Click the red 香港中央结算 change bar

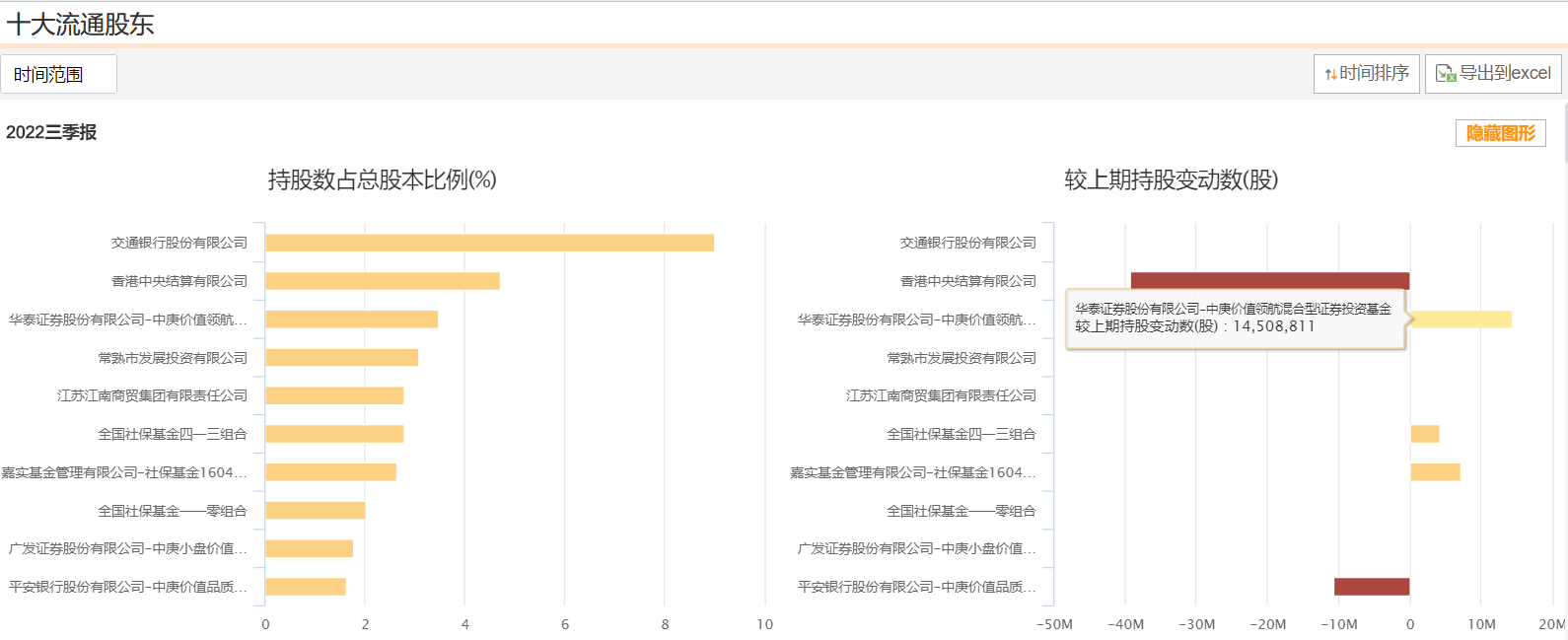[1270, 281]
